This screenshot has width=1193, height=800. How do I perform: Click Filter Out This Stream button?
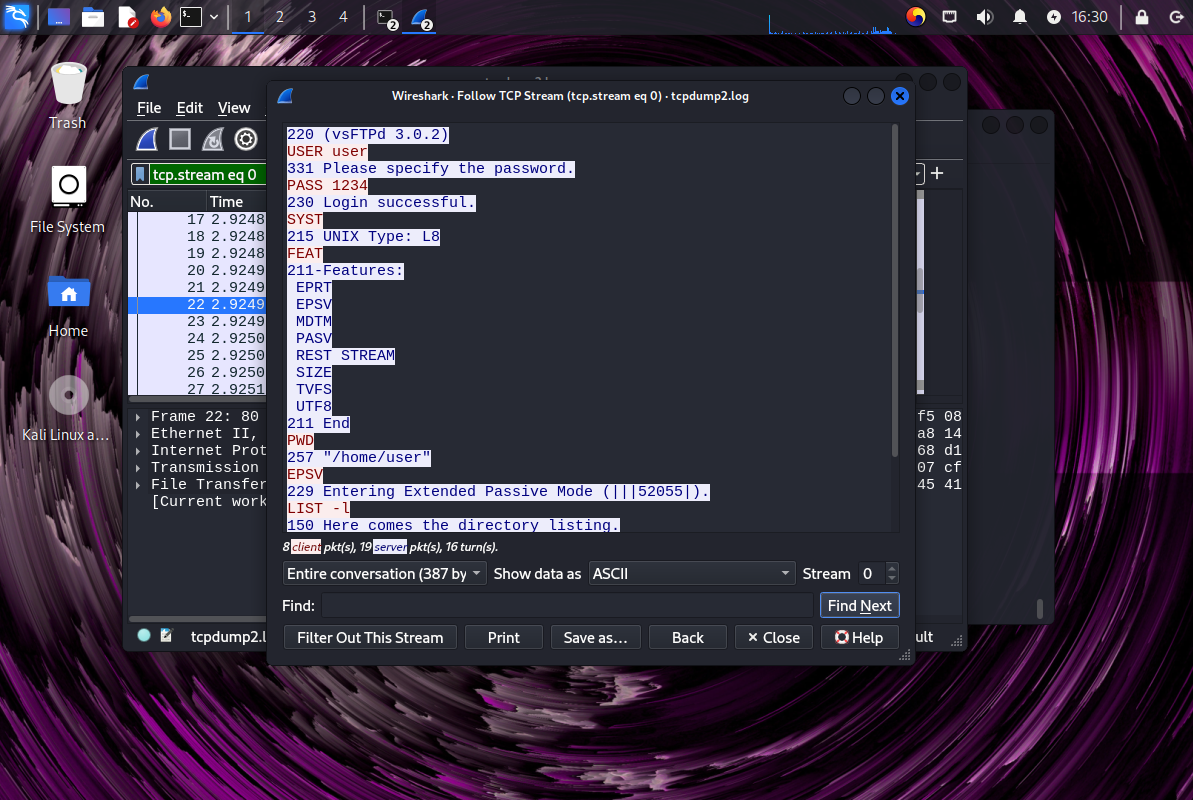point(370,637)
